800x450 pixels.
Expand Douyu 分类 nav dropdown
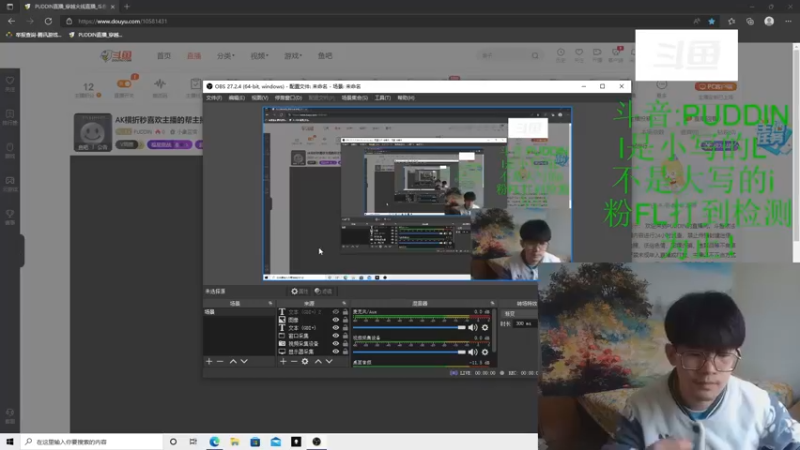pos(226,56)
